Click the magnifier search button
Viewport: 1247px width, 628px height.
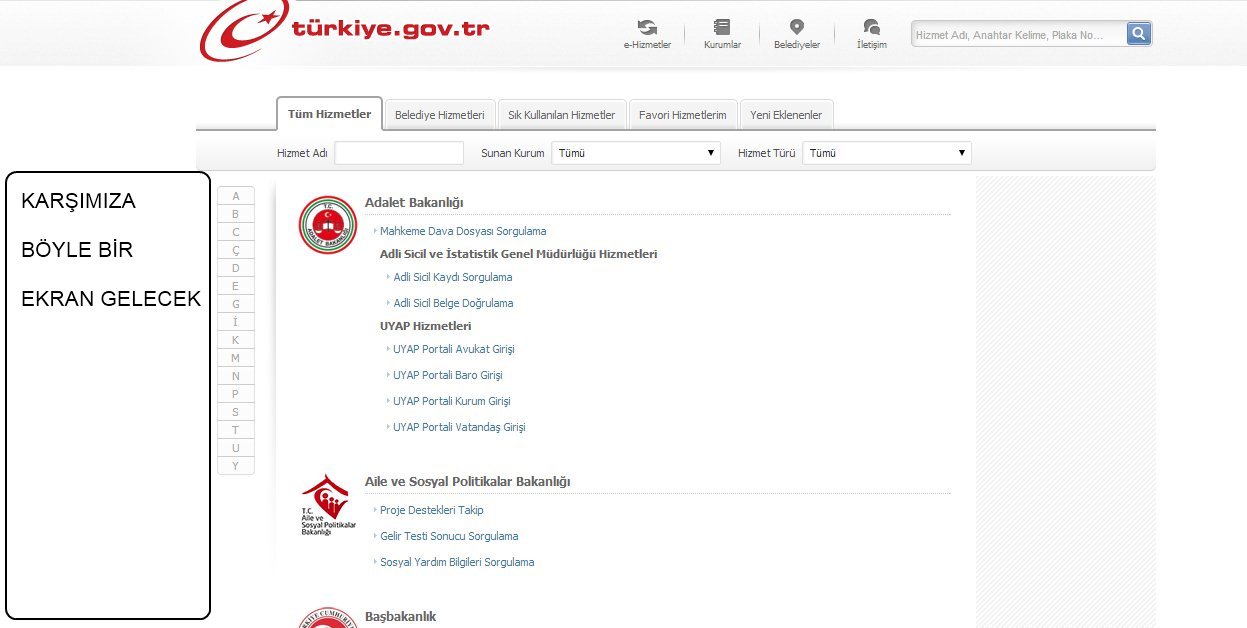point(1139,34)
